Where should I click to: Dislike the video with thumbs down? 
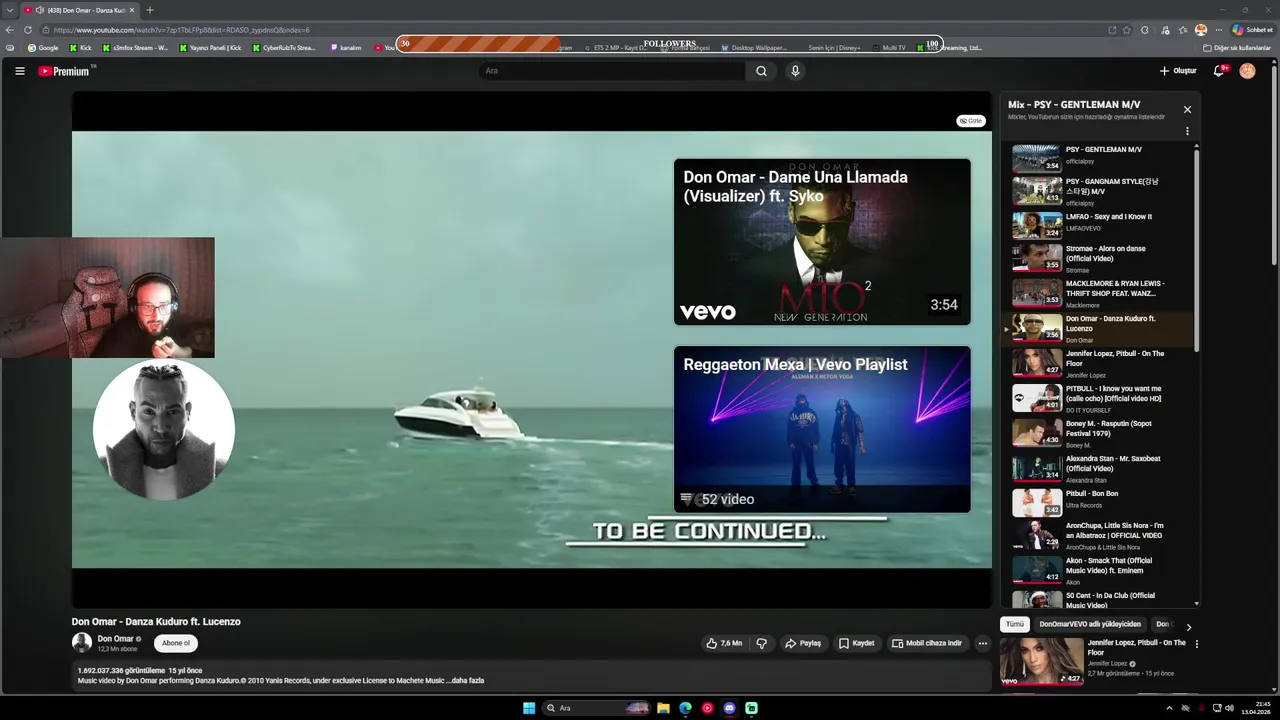pyautogui.click(x=761, y=643)
